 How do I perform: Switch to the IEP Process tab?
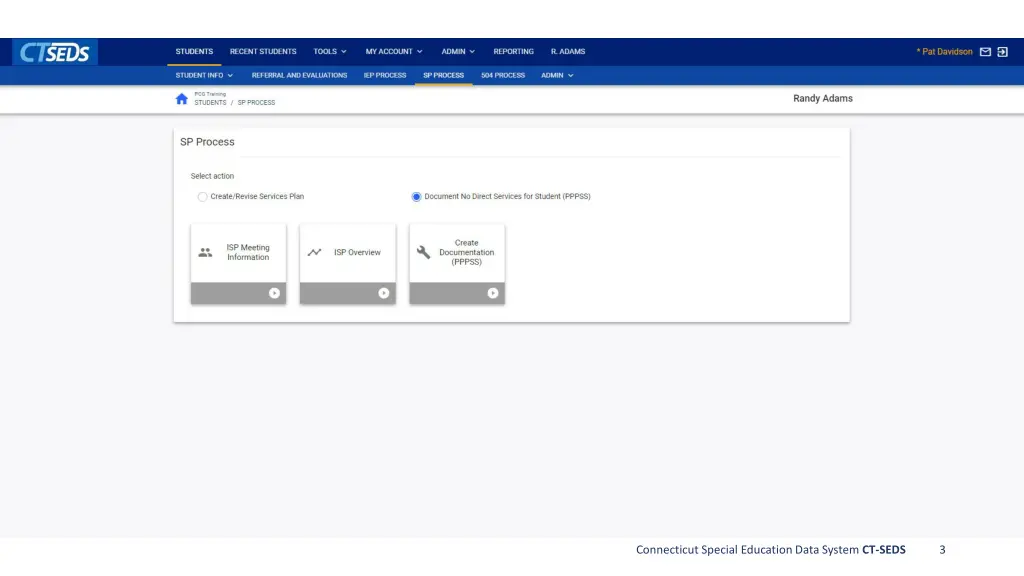pyautogui.click(x=385, y=75)
